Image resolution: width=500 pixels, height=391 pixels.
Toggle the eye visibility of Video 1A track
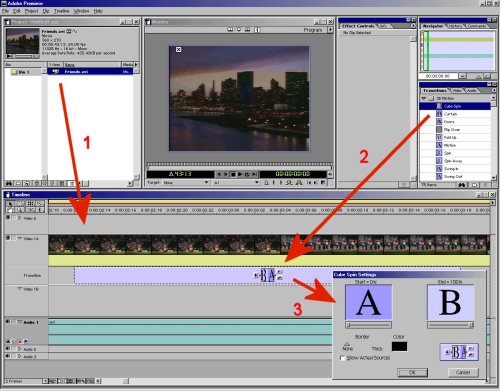8,238
